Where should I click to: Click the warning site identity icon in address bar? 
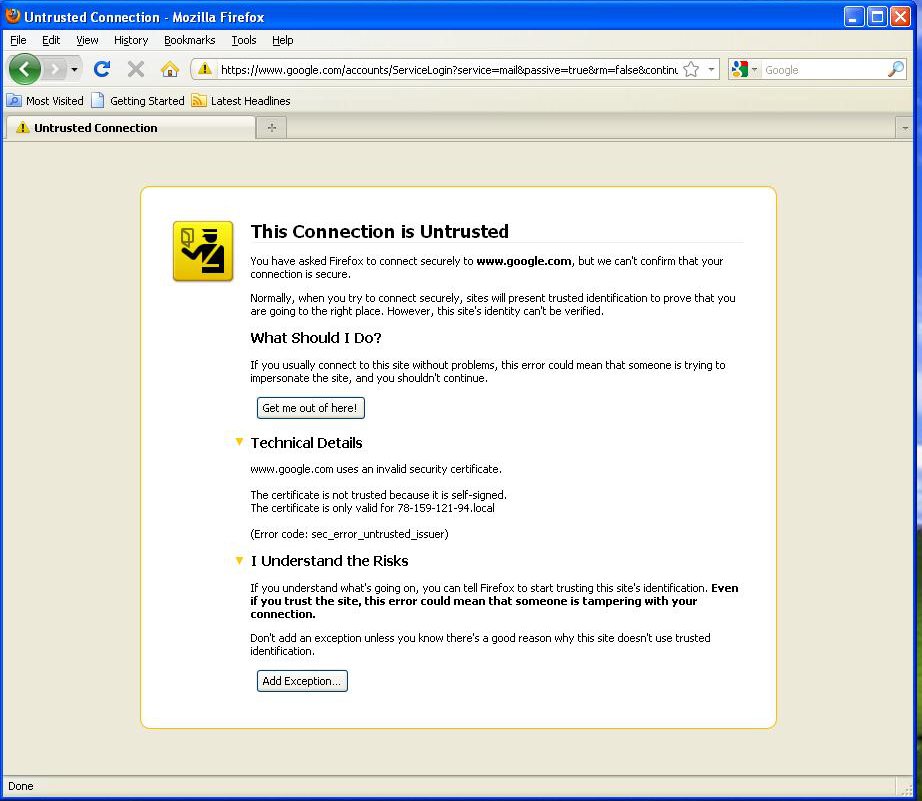[x=205, y=69]
